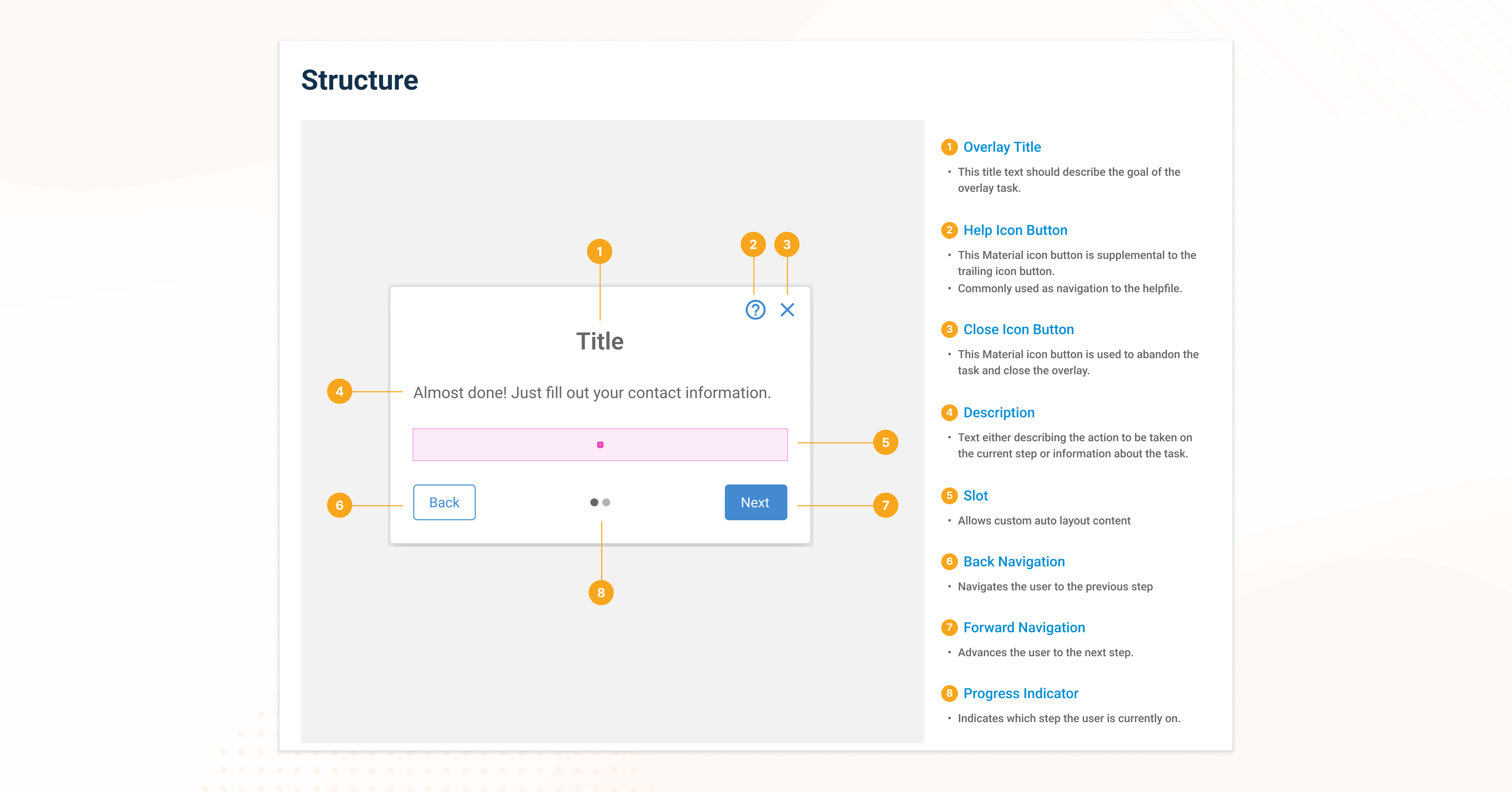1512x792 pixels.
Task: Click 'Indicates which step the user is currently on.'
Action: click(x=1069, y=718)
